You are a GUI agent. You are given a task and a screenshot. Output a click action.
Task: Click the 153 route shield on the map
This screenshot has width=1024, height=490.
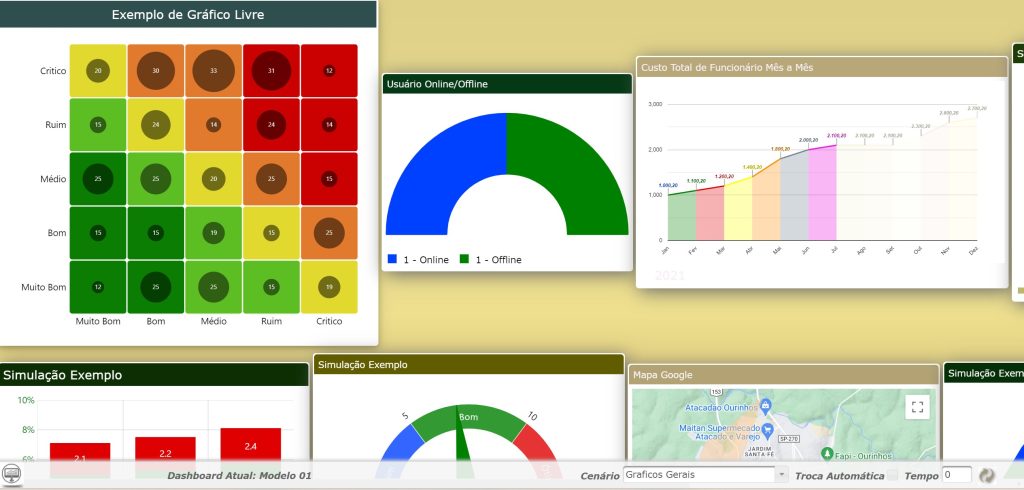pos(716,391)
